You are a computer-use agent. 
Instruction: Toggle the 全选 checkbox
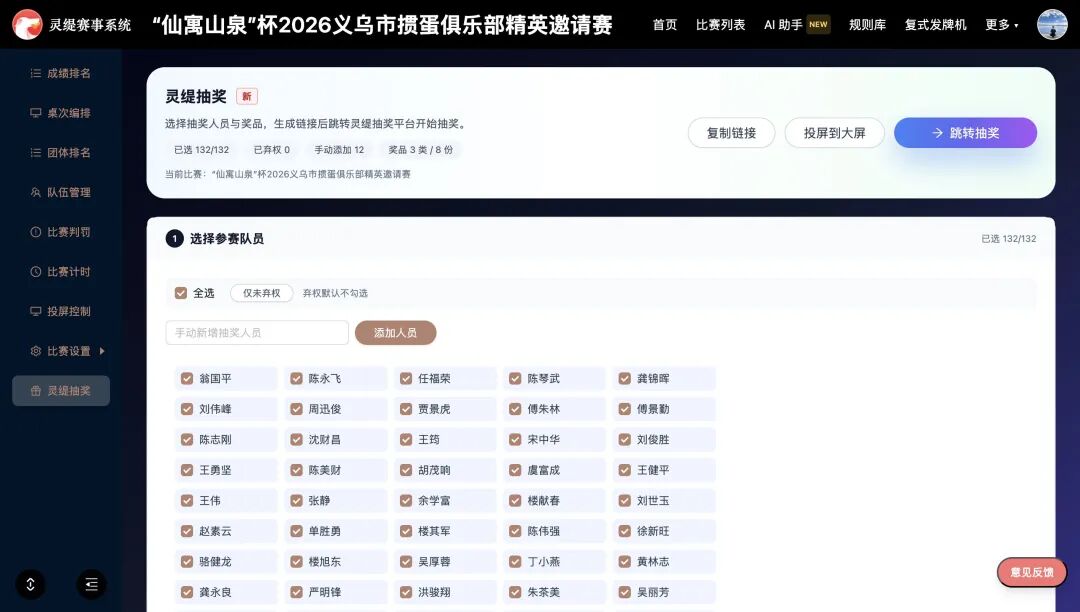(x=181, y=293)
